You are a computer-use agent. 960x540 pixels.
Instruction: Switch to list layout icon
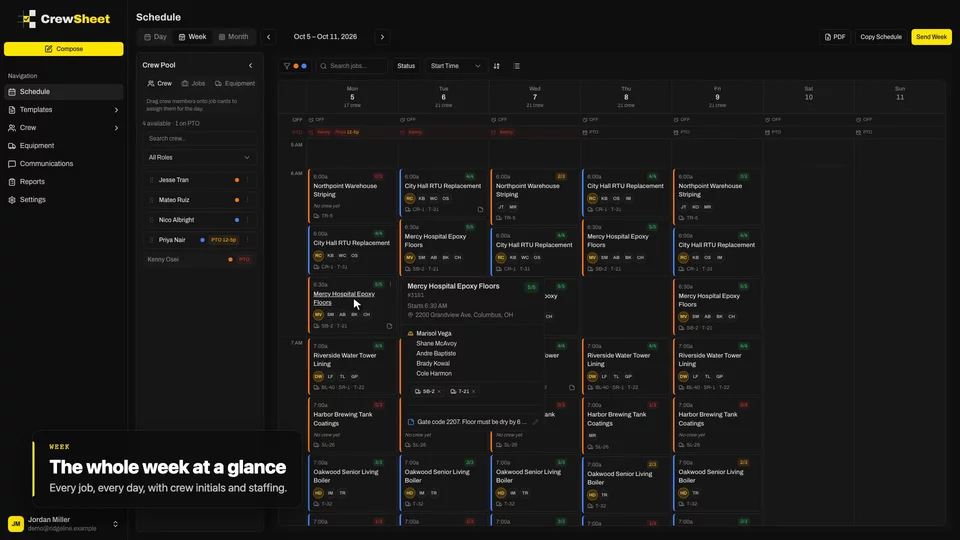pyautogui.click(x=517, y=66)
